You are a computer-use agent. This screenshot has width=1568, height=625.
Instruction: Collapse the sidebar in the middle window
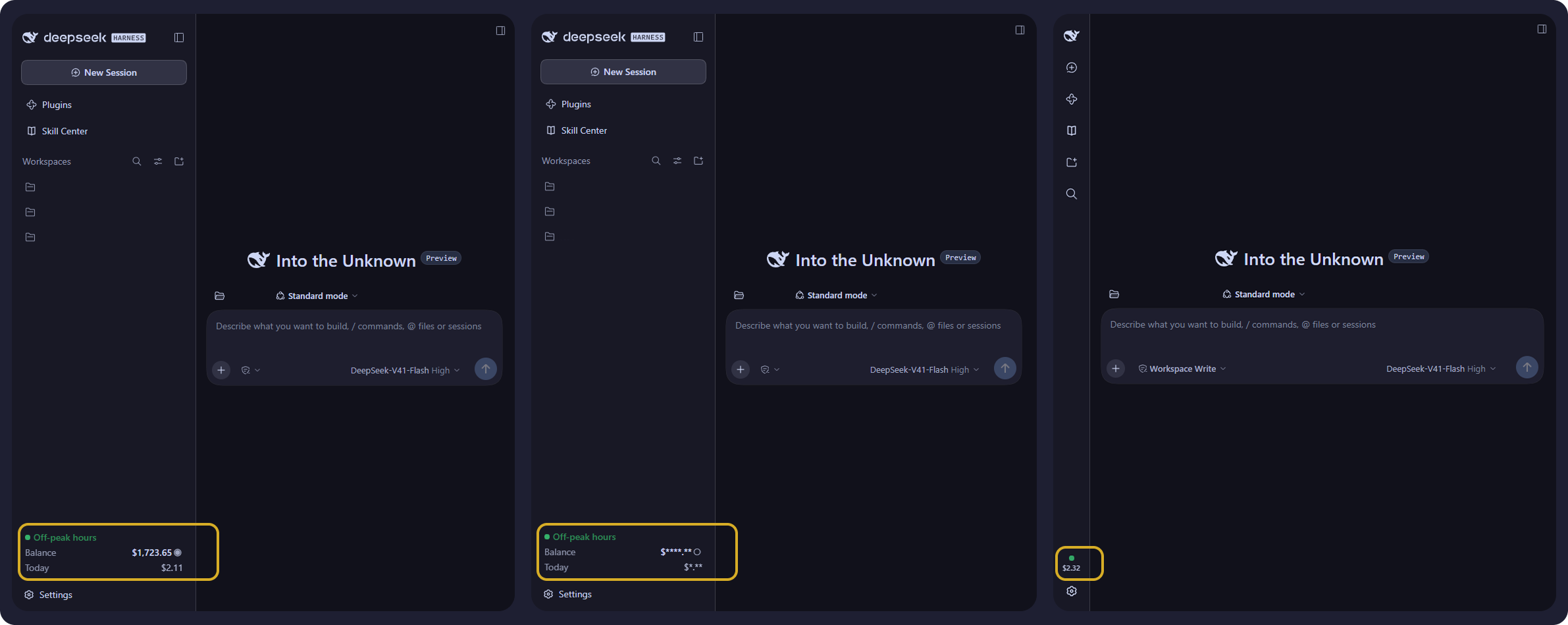pyautogui.click(x=698, y=37)
